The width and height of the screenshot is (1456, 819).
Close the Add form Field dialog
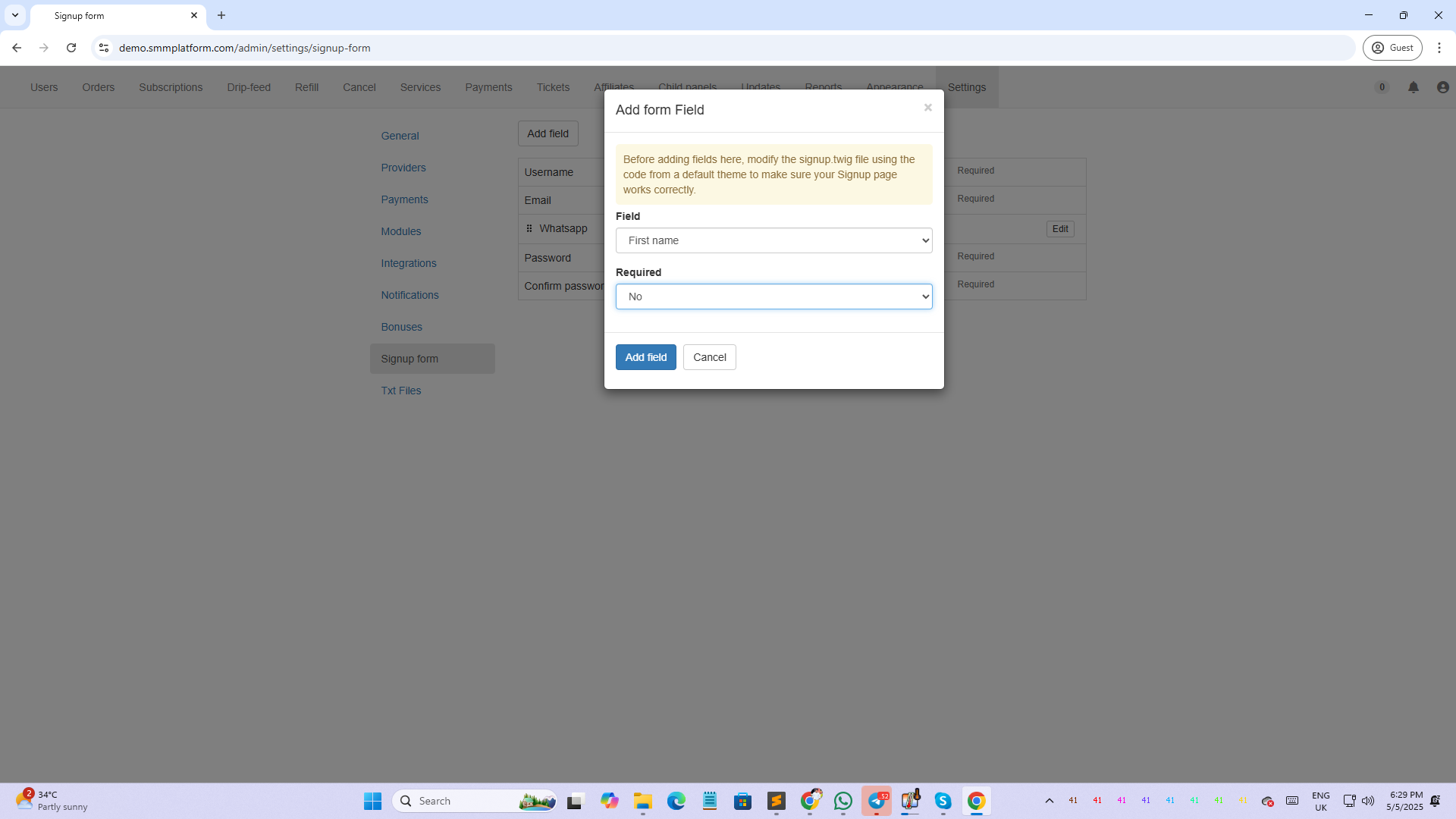tap(927, 108)
